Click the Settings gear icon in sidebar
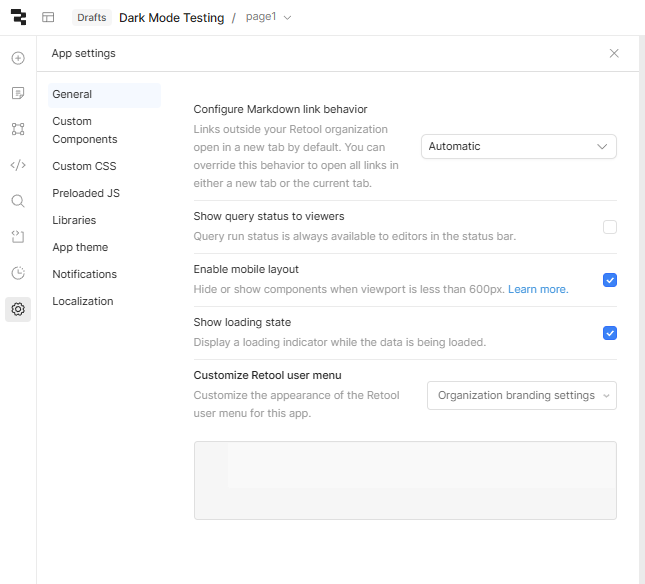The image size is (645, 584). (x=18, y=309)
